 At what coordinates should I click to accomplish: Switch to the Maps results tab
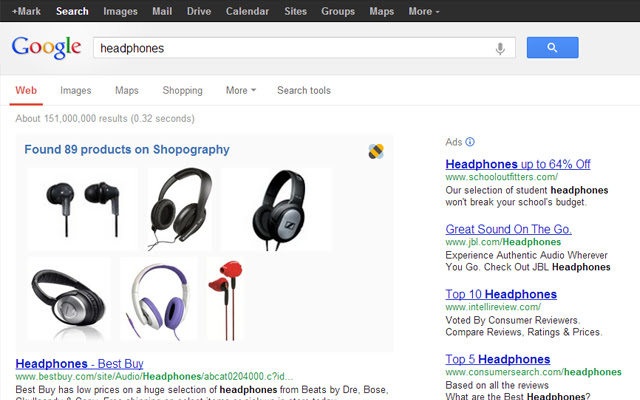tap(127, 90)
